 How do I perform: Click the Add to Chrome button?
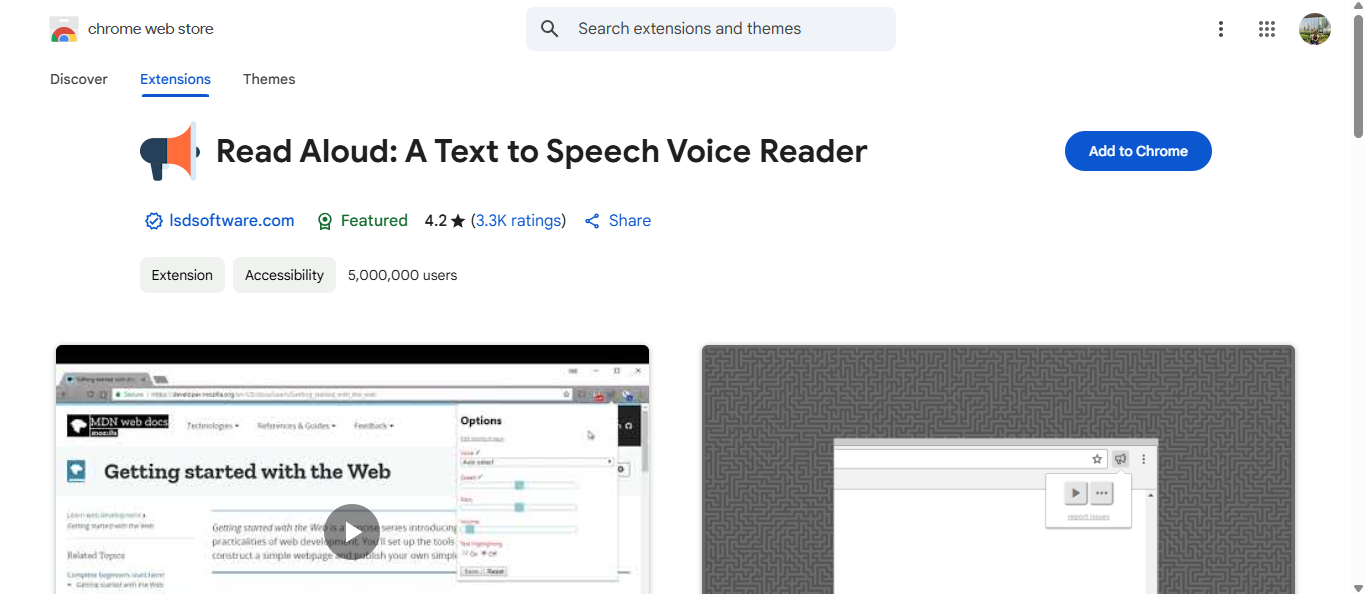click(x=1137, y=151)
